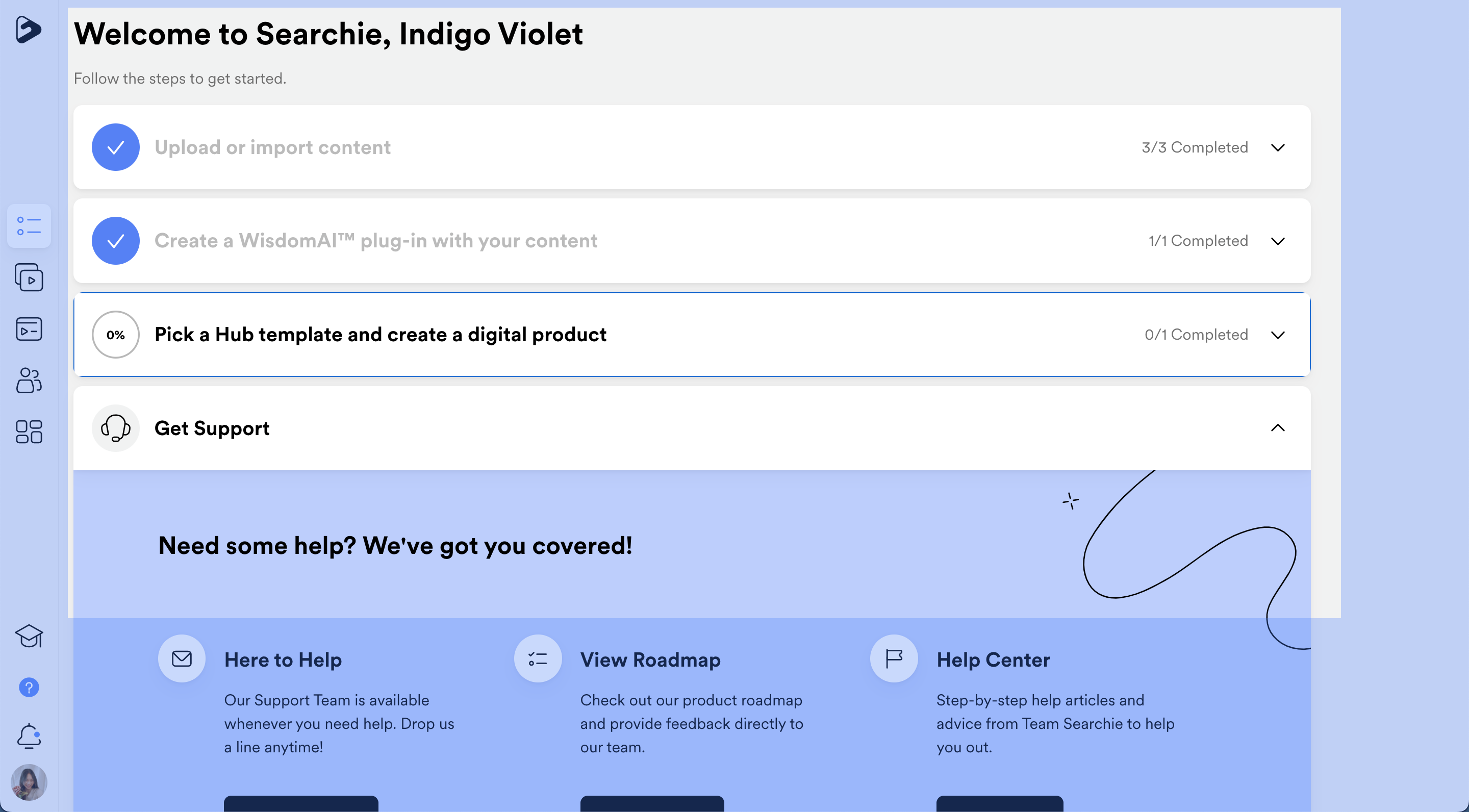Viewport: 1469px width, 812px height.
Task: Expand the Upload or import content chevron
Action: point(1278,148)
